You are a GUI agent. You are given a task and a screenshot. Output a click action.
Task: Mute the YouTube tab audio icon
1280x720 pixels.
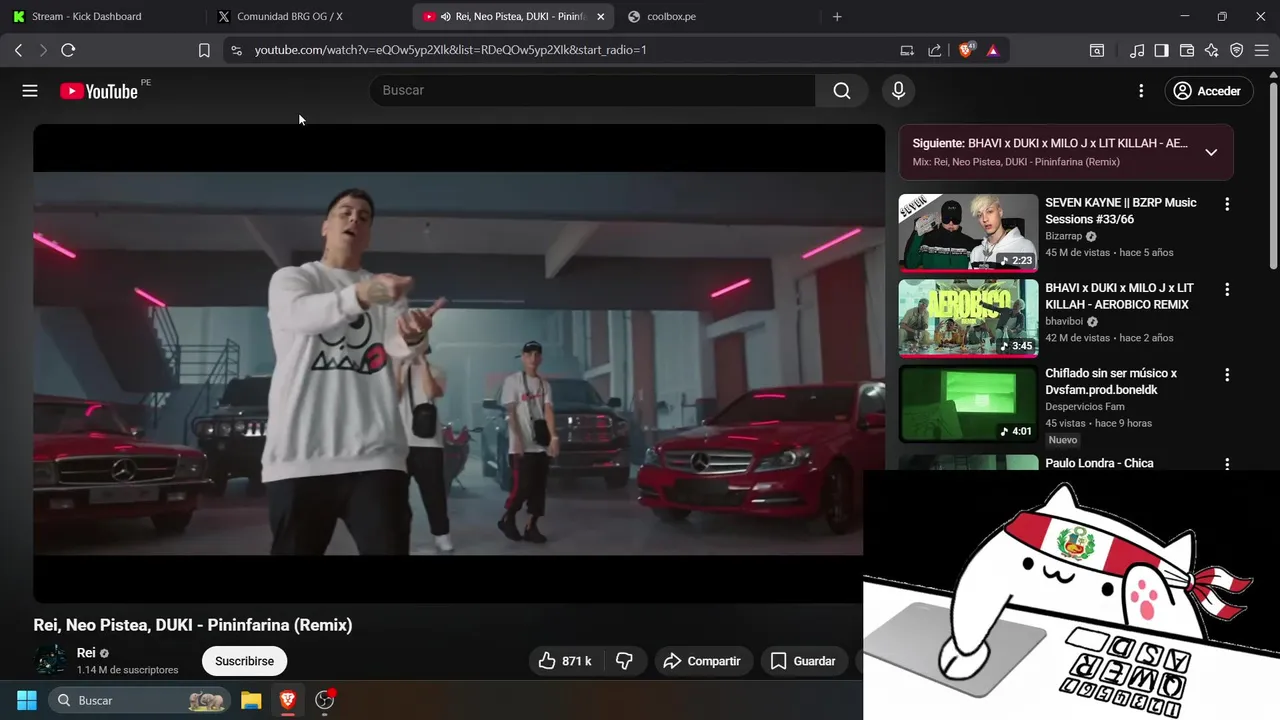pos(446,17)
